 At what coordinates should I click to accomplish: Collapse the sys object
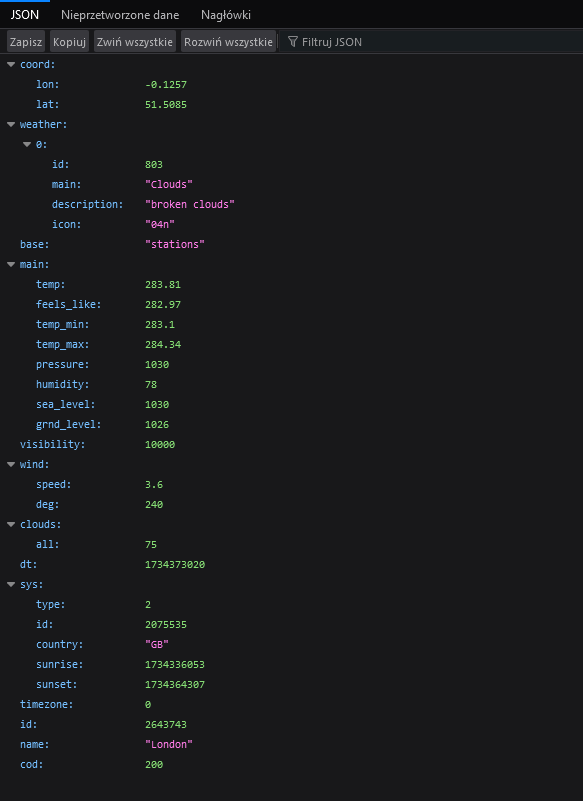[x=11, y=584]
